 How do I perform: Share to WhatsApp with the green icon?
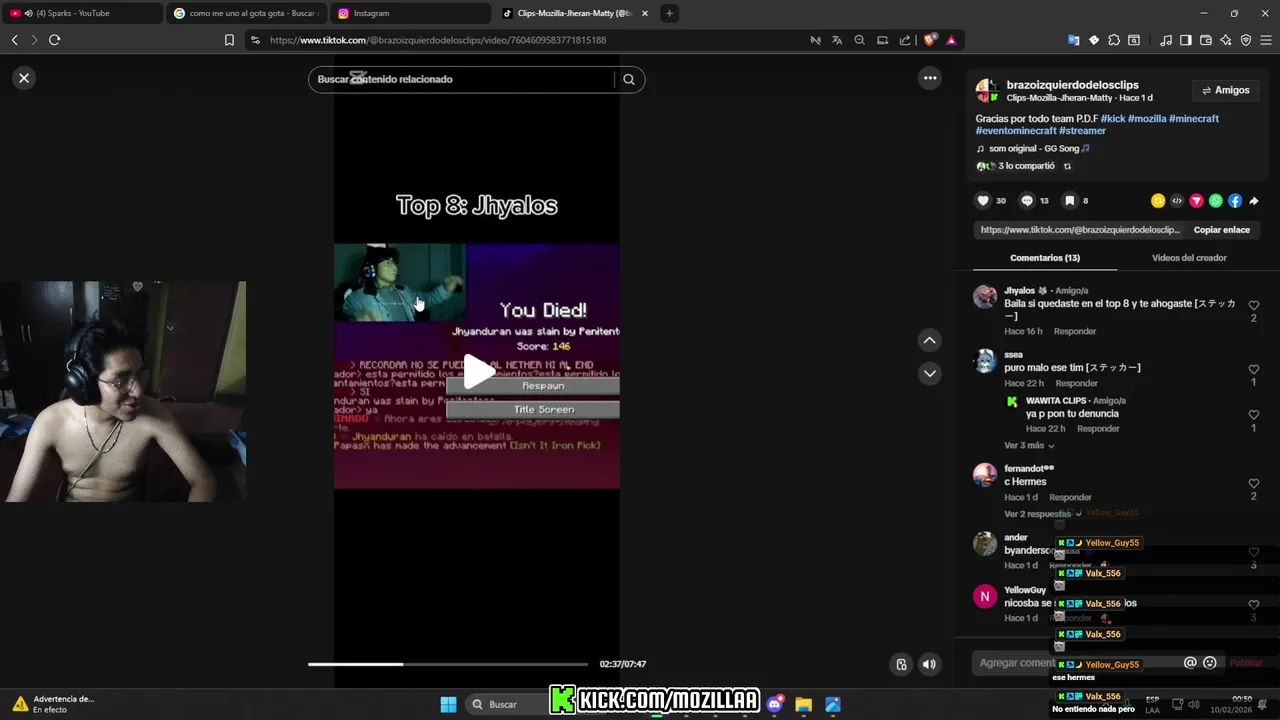[x=1216, y=201]
